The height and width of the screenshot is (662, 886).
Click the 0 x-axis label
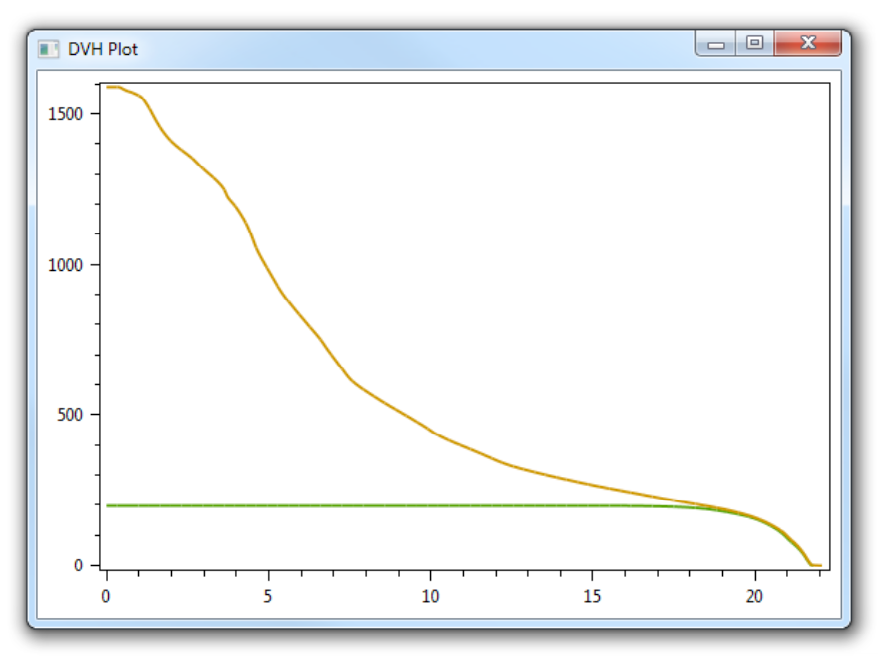[x=106, y=596]
